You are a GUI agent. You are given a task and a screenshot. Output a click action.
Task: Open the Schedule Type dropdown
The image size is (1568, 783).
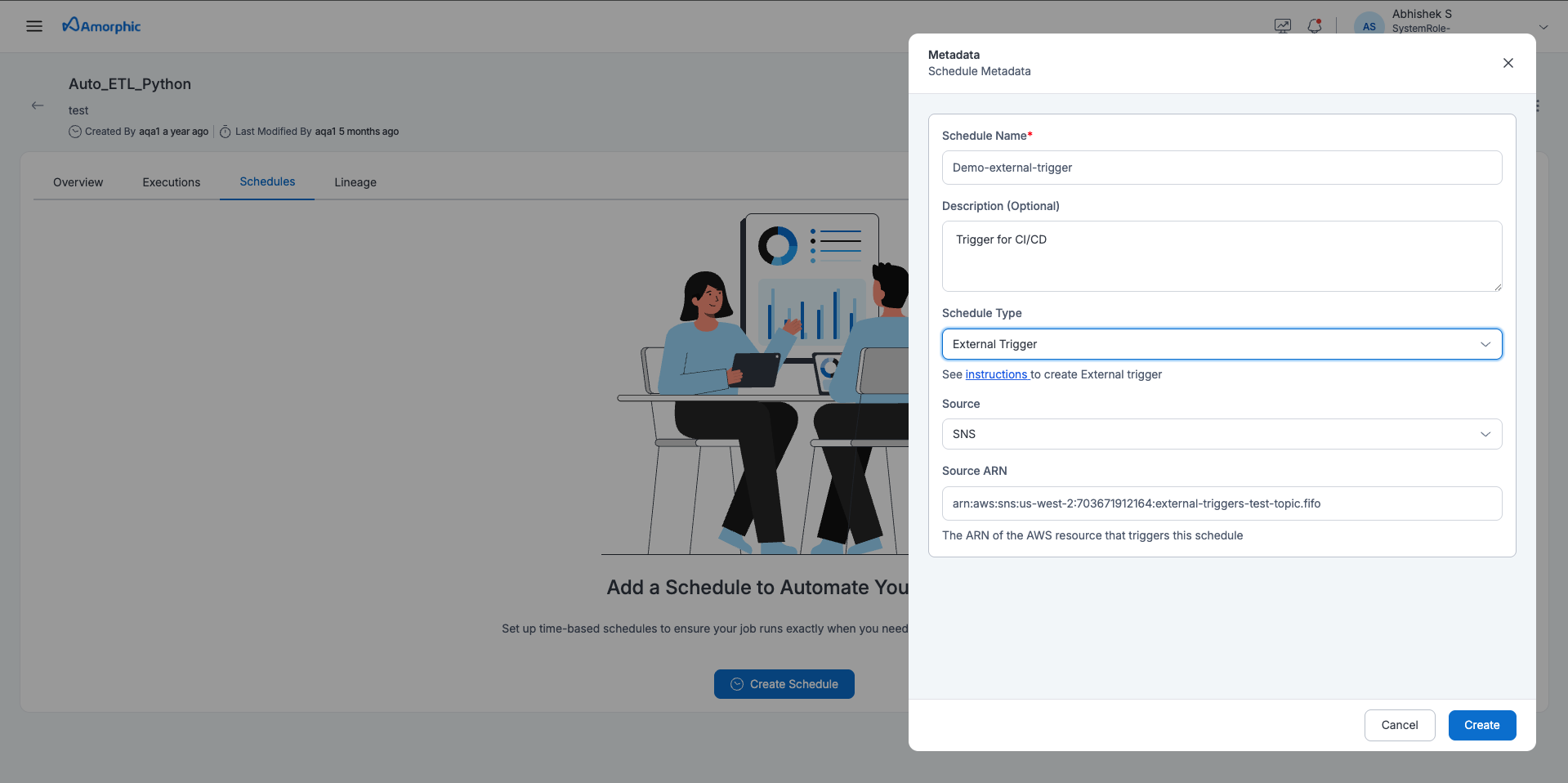click(x=1222, y=344)
